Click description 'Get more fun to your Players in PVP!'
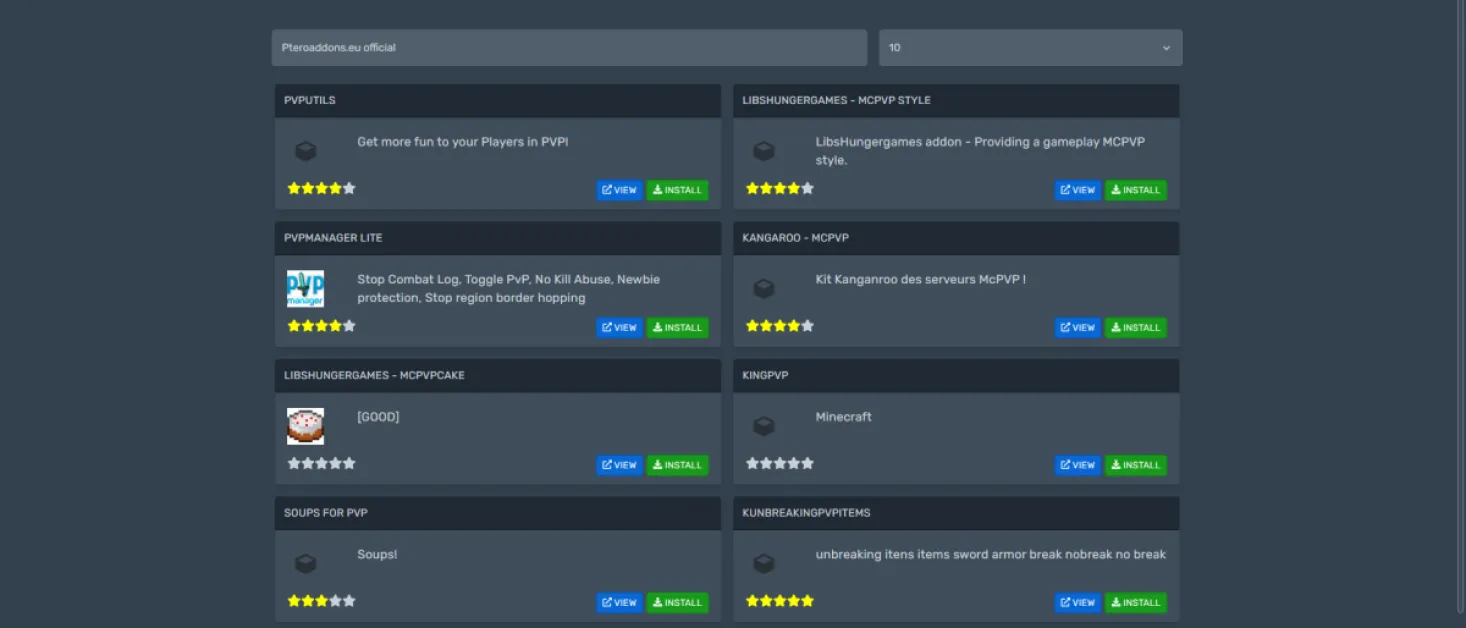Image resolution: width=1466 pixels, height=628 pixels. coord(463,142)
